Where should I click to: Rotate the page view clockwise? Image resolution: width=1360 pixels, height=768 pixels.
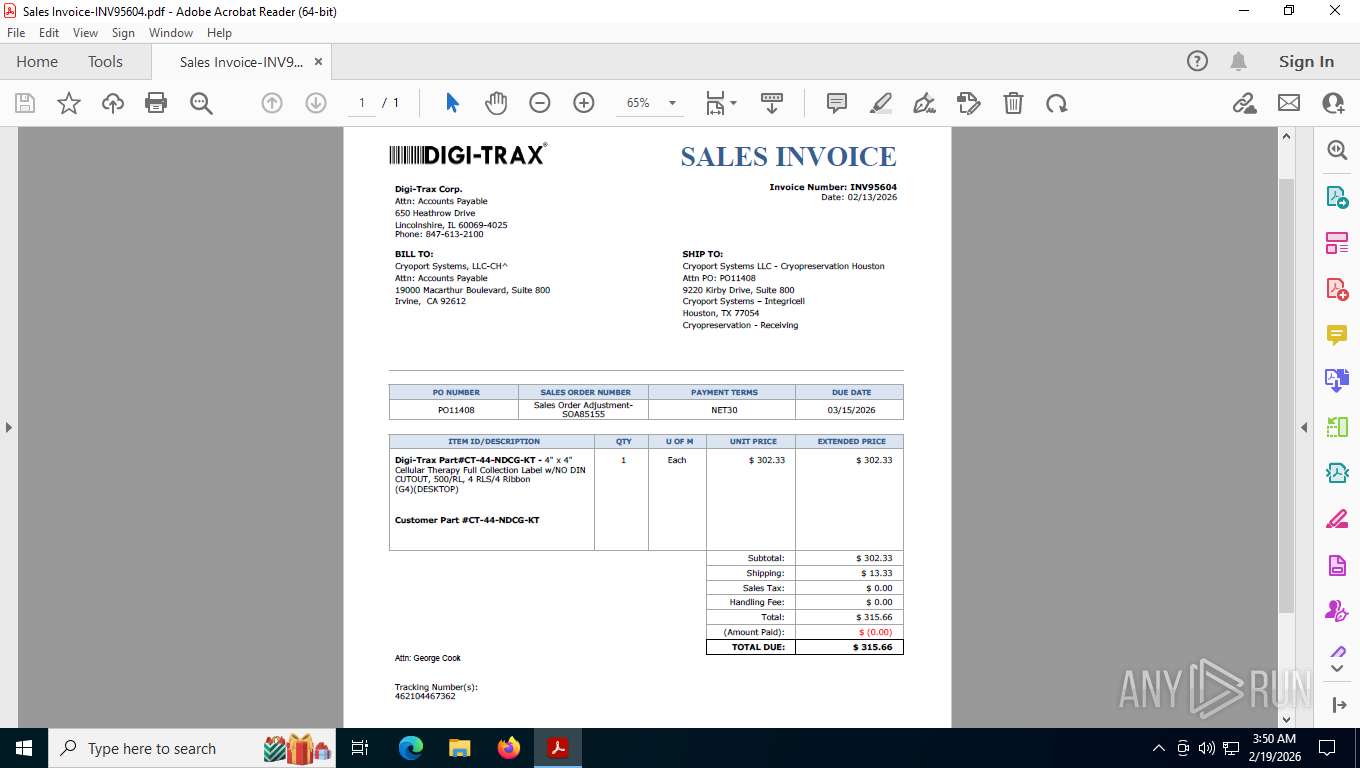[1057, 103]
